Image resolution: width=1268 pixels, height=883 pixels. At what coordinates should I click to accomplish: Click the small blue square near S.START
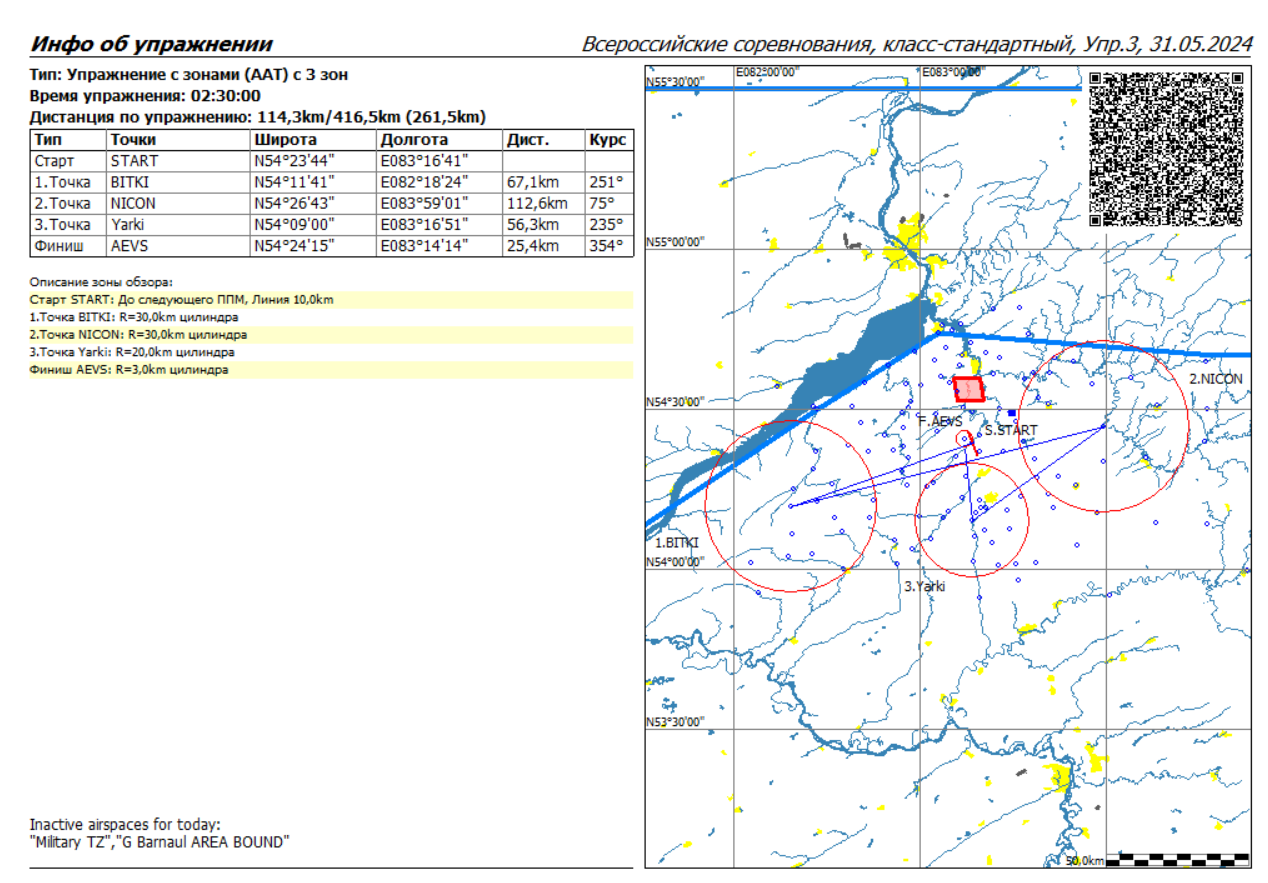(1012, 412)
